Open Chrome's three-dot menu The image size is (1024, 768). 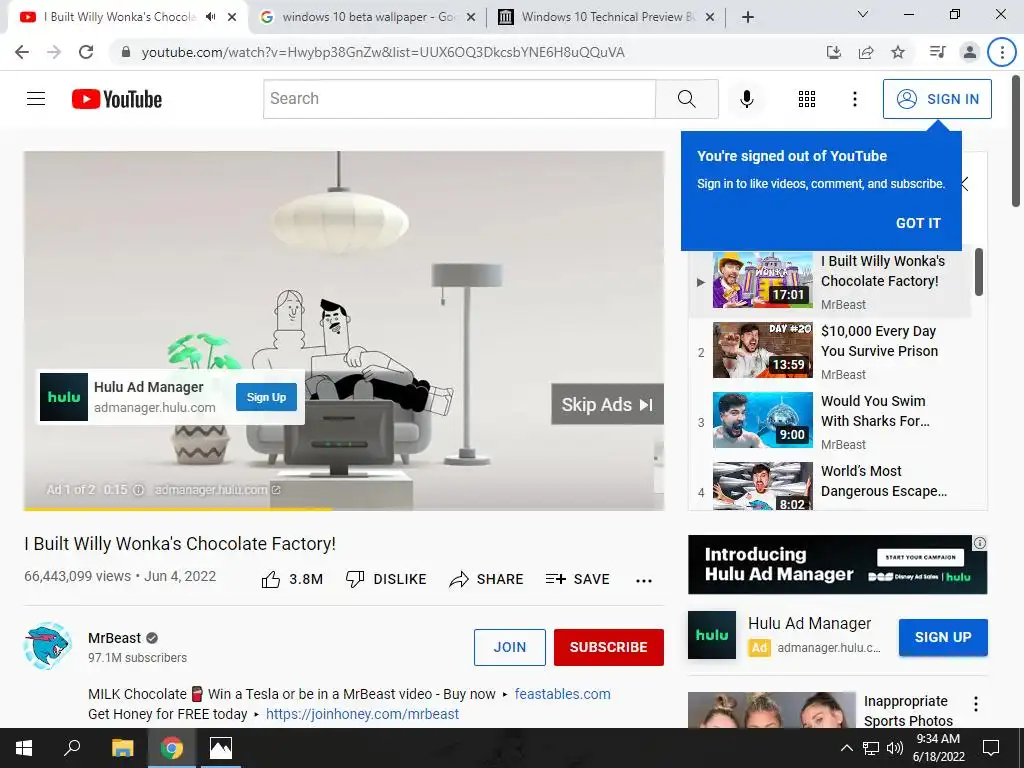tap(1002, 52)
